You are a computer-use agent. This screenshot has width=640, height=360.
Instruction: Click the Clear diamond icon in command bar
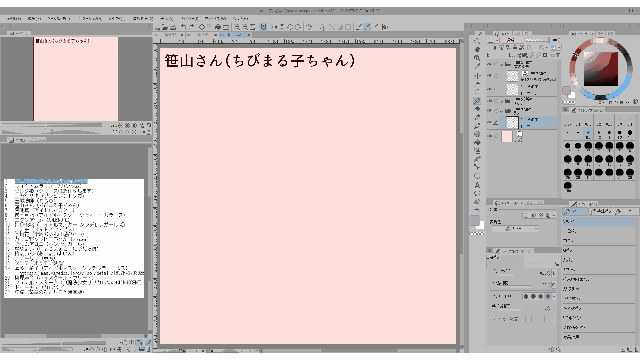[202, 27]
